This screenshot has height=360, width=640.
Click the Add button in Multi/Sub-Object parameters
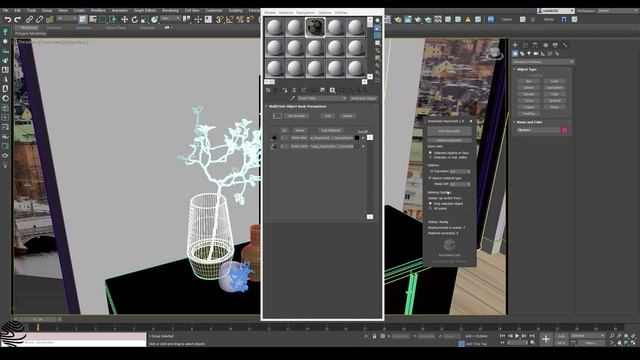tap(327, 116)
